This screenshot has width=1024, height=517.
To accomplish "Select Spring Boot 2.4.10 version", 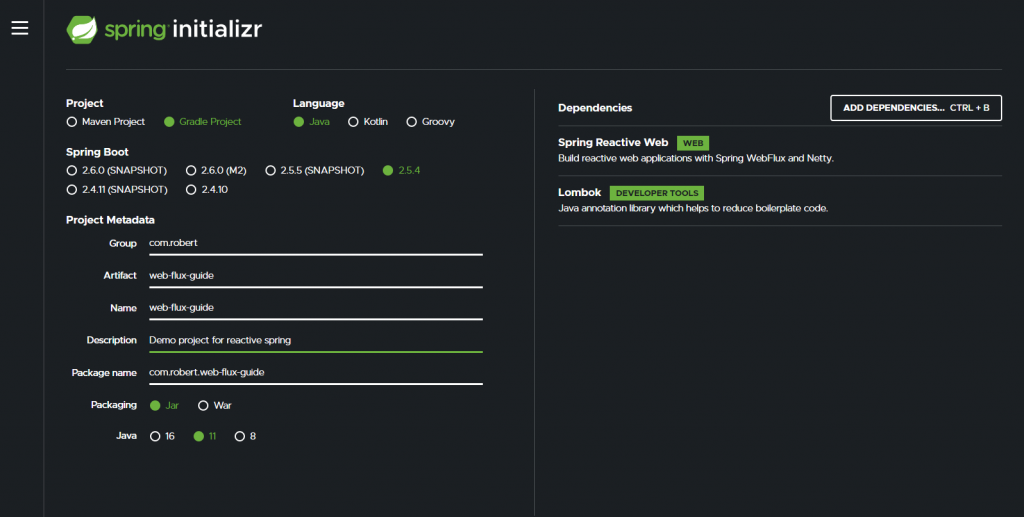I will coord(207,190).
